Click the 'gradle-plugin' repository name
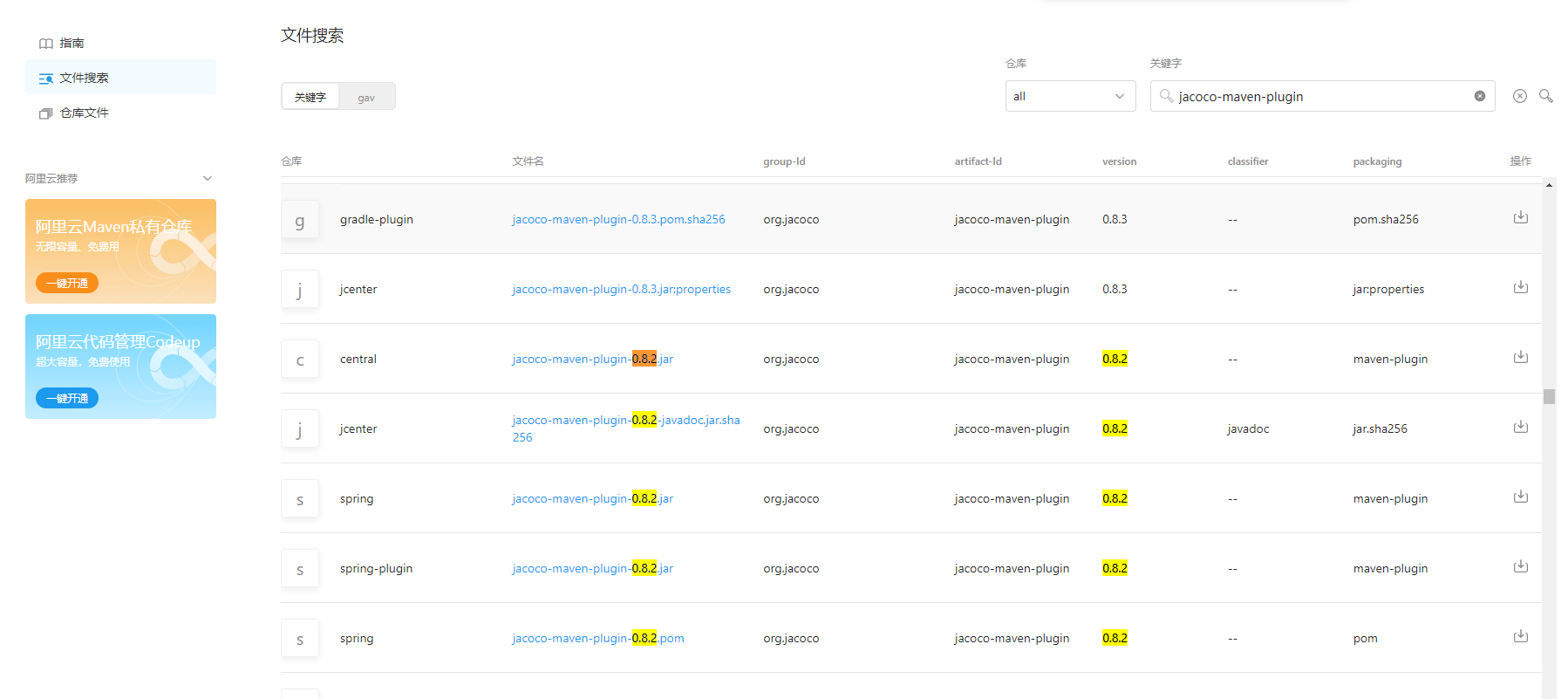Viewport: 1568px width, 699px height. click(377, 219)
